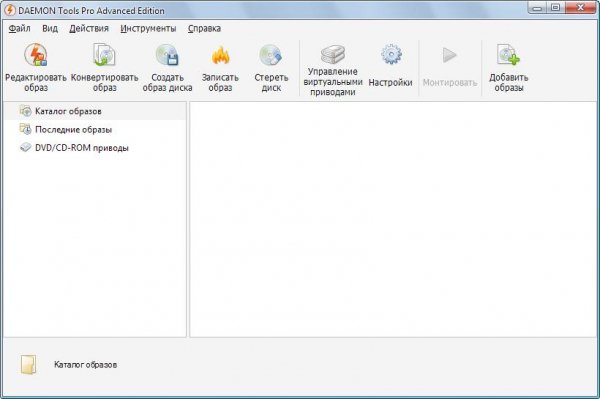Click the Каталог образов tree icon

26,111
